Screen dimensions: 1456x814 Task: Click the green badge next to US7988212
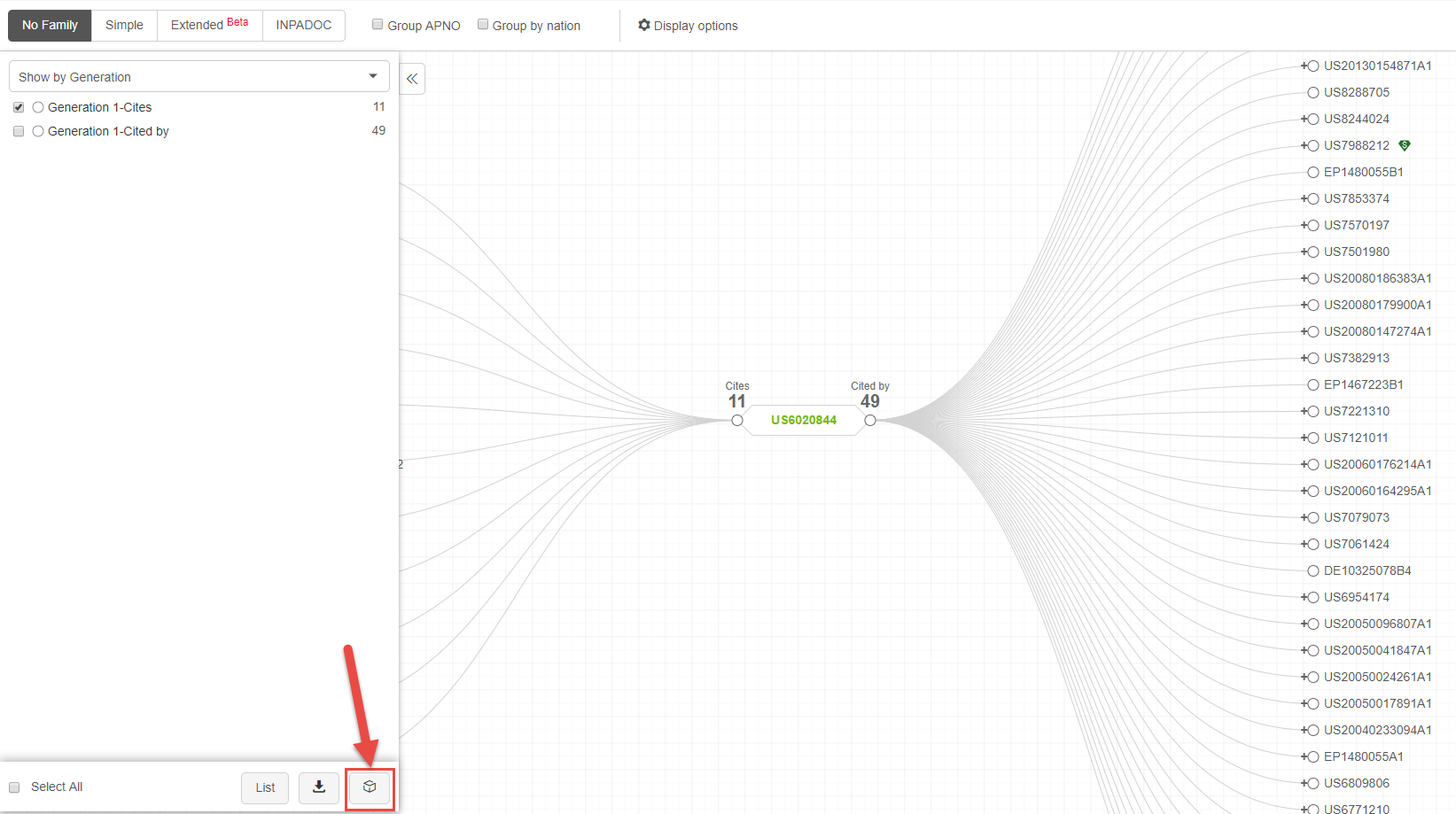(1405, 145)
